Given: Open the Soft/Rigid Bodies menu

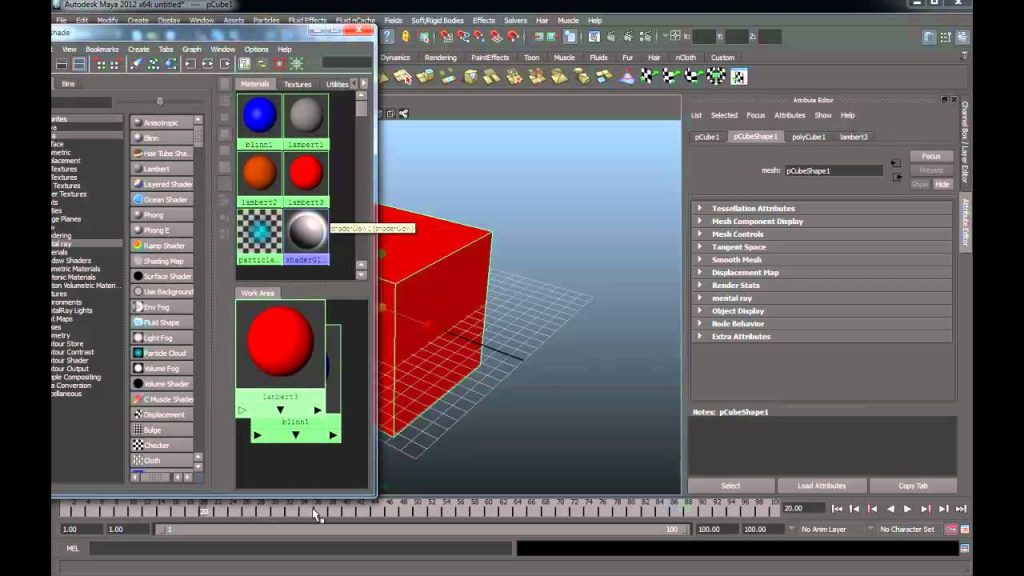Looking at the screenshot, I should (x=437, y=20).
